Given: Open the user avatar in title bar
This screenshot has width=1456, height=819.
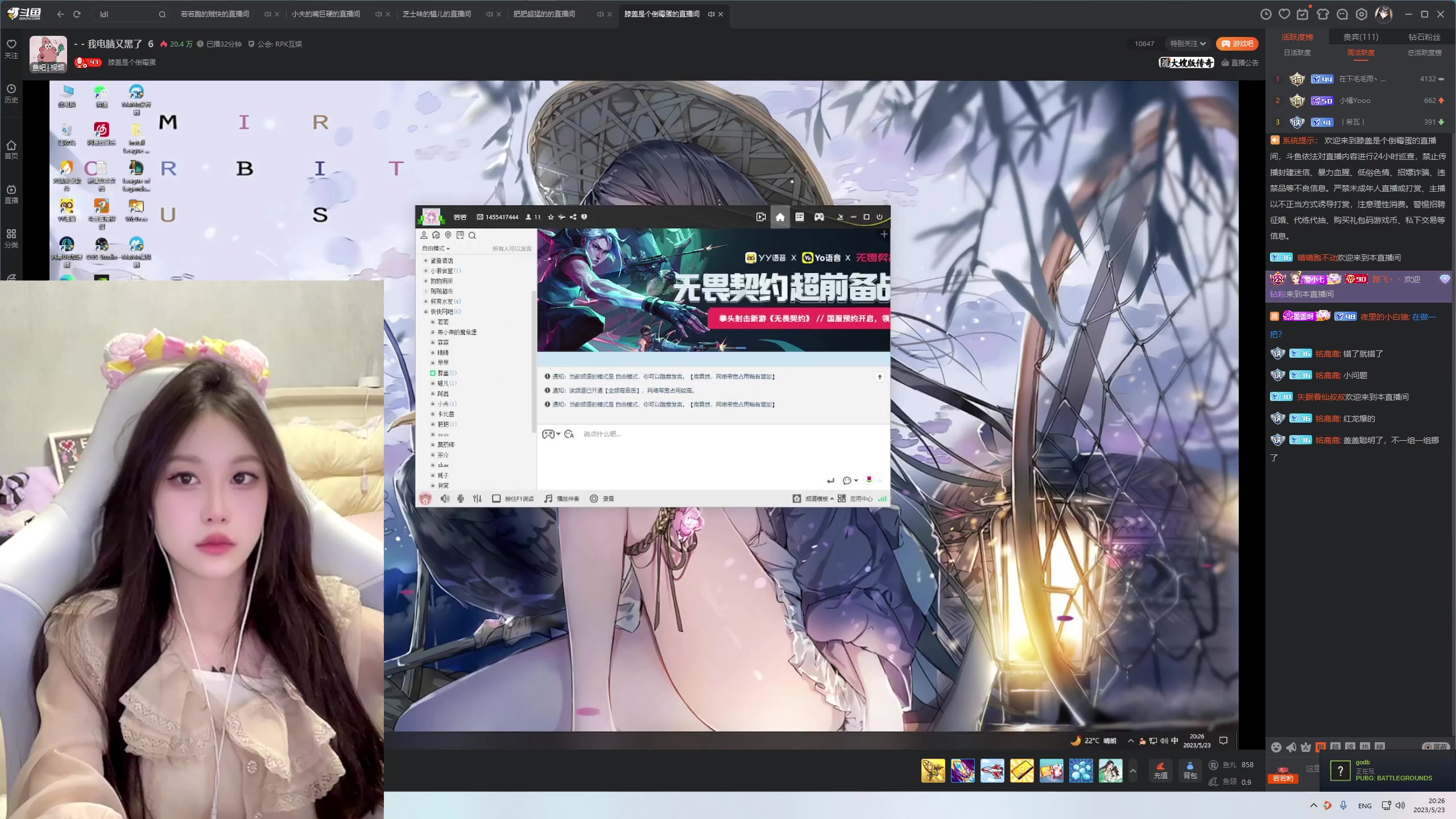Looking at the screenshot, I should [x=1383, y=14].
